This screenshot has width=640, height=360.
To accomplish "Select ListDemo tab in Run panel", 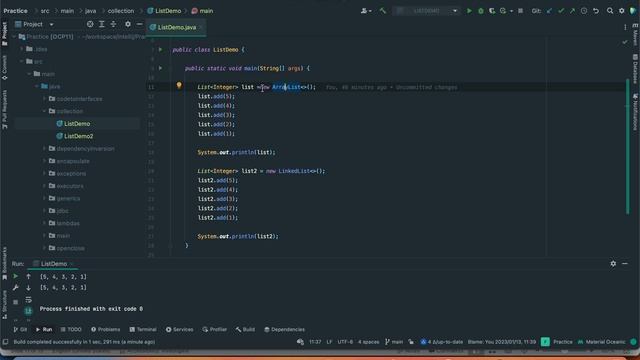I will coord(53,264).
